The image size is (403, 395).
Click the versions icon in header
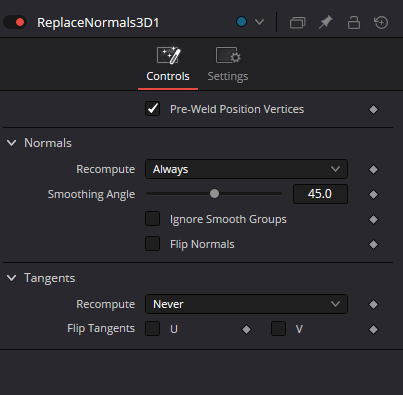297,23
